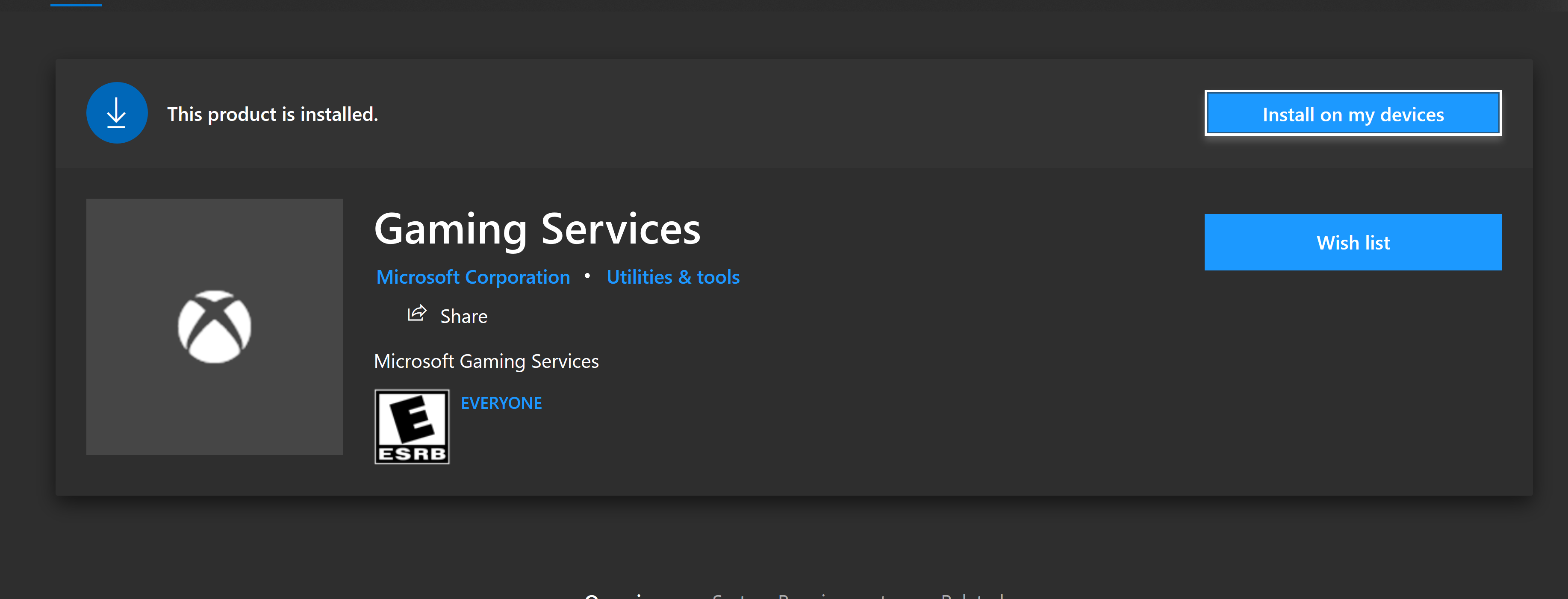Screen dimensions: 1568x599
Task: Click the ESRB text on rating badge
Action: tap(412, 454)
